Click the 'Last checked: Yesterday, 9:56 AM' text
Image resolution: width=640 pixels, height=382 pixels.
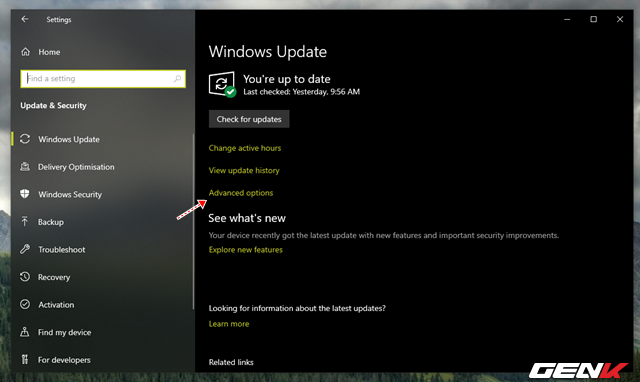point(302,92)
